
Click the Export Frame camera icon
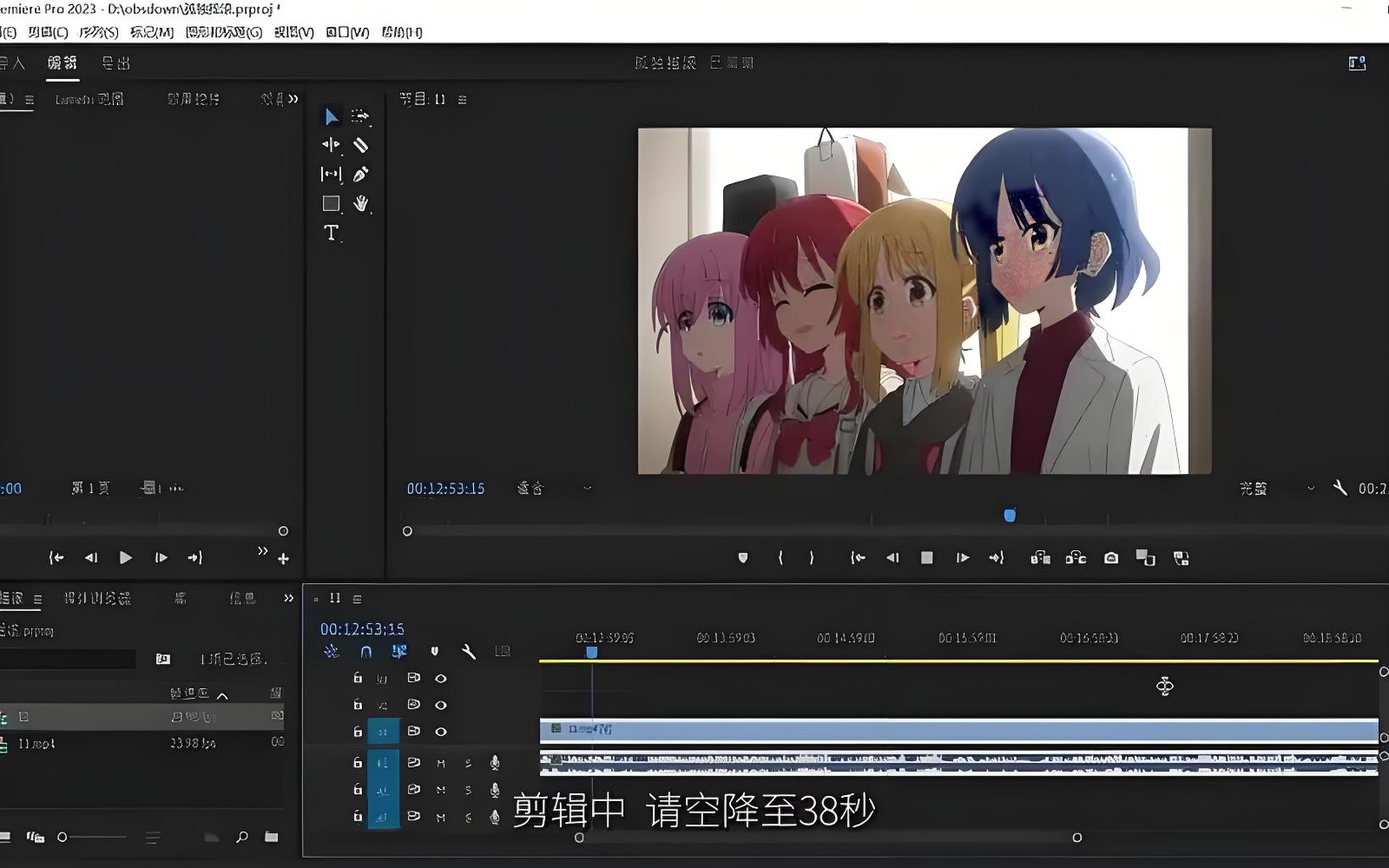(x=1111, y=558)
